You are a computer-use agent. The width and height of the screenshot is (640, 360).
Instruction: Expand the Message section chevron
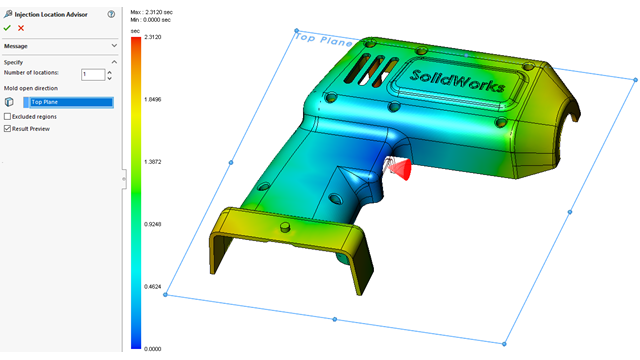(x=114, y=46)
